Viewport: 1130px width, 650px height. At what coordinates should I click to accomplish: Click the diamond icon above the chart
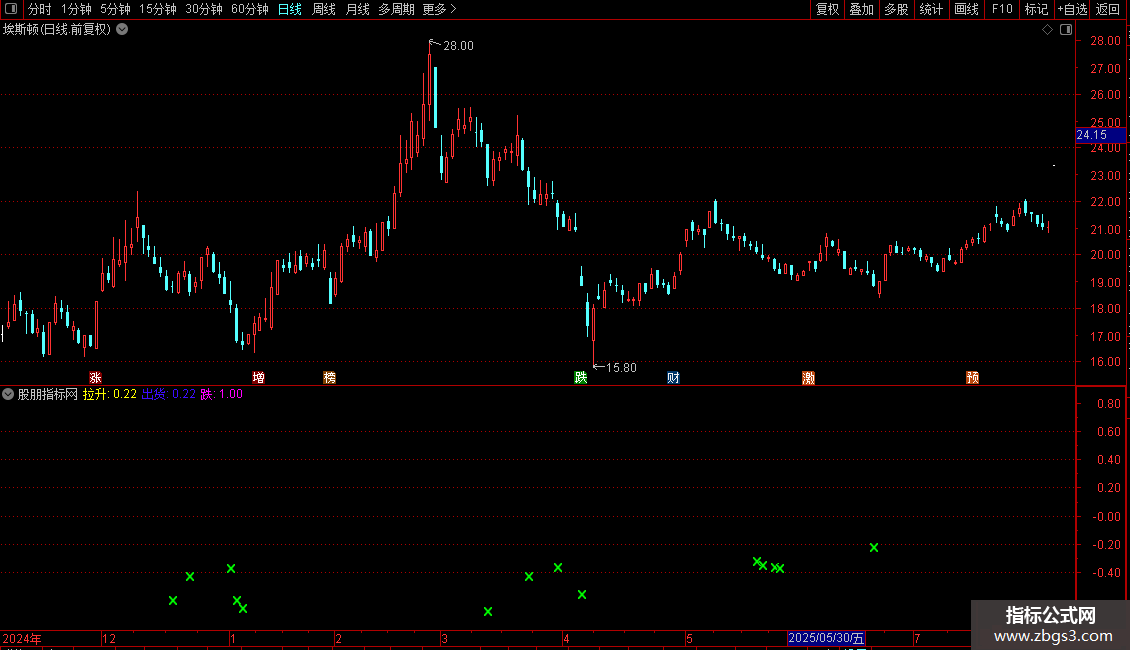coord(1048,30)
